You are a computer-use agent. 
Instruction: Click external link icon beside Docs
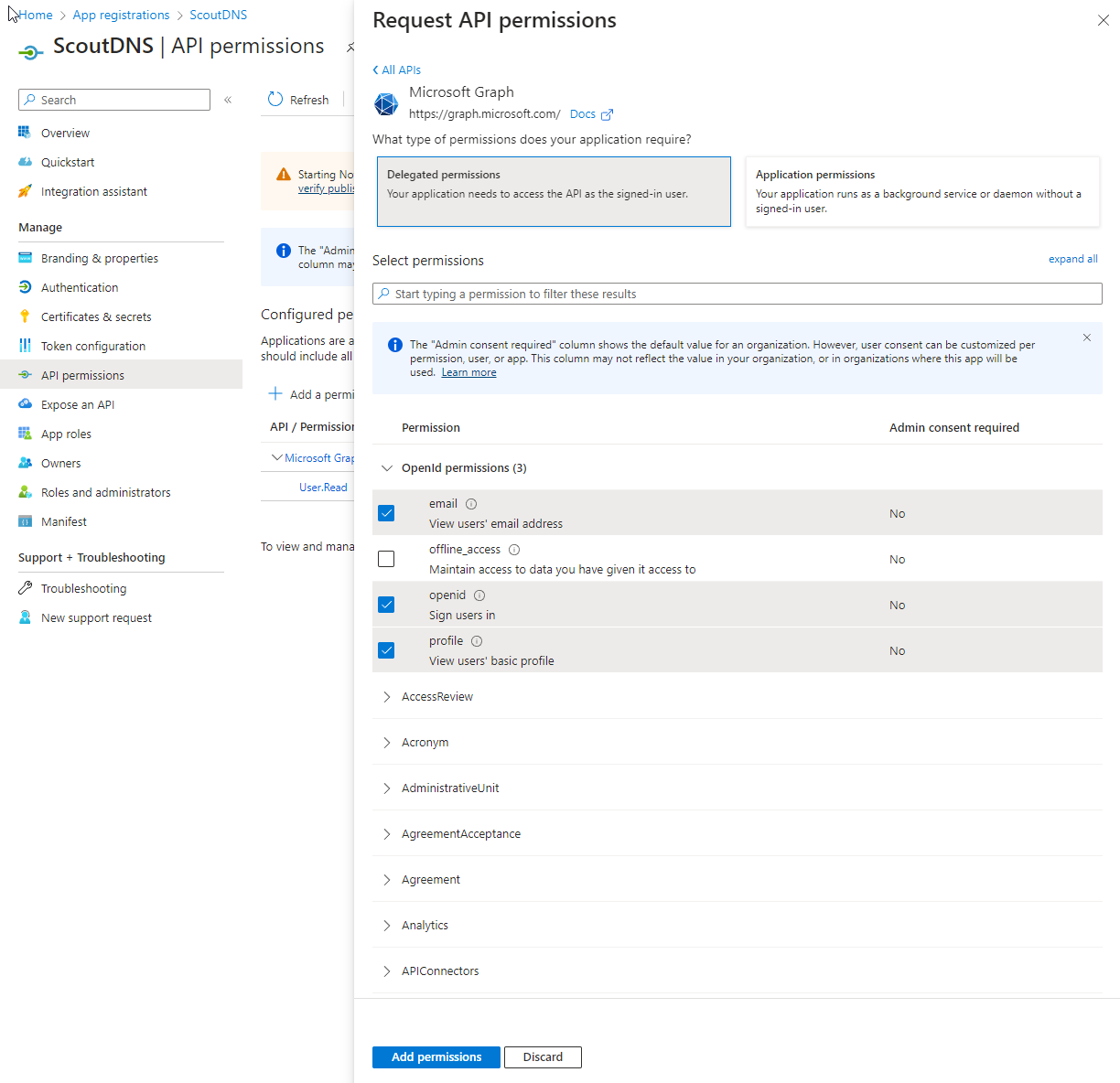click(607, 114)
